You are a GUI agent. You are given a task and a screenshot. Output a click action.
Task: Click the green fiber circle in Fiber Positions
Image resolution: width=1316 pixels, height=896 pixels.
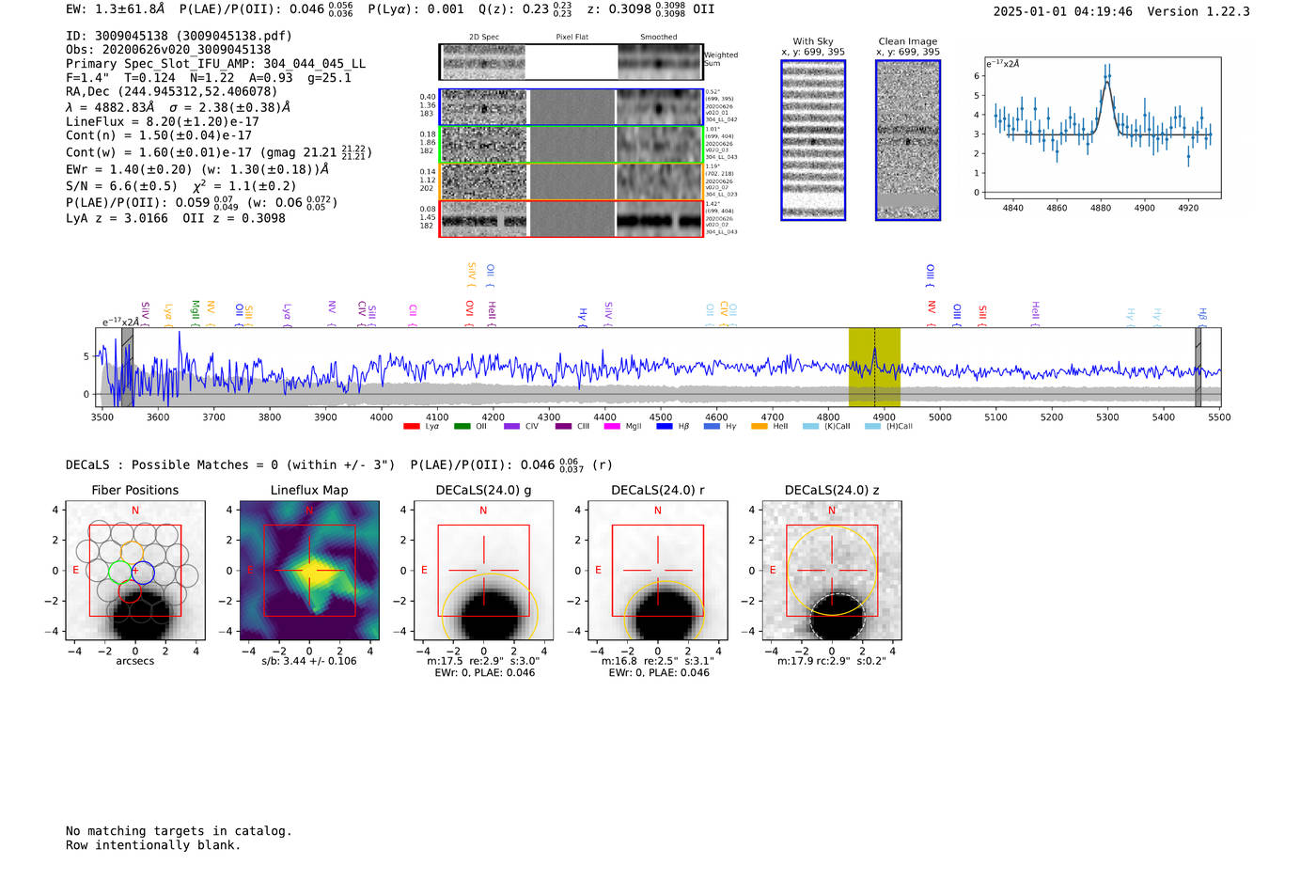click(119, 571)
